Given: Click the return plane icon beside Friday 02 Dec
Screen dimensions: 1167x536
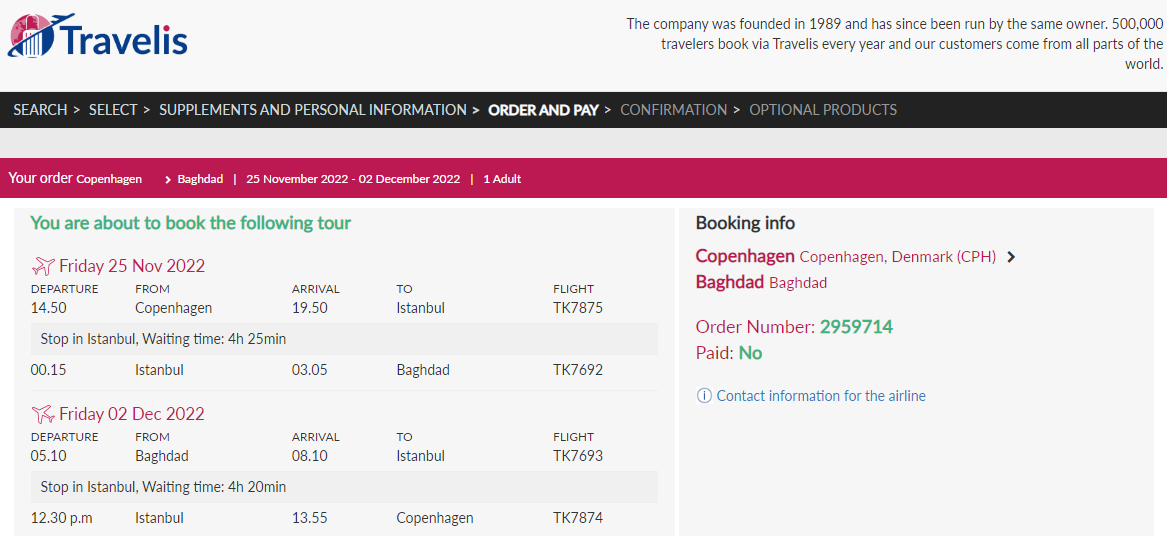Looking at the screenshot, I should click(43, 413).
